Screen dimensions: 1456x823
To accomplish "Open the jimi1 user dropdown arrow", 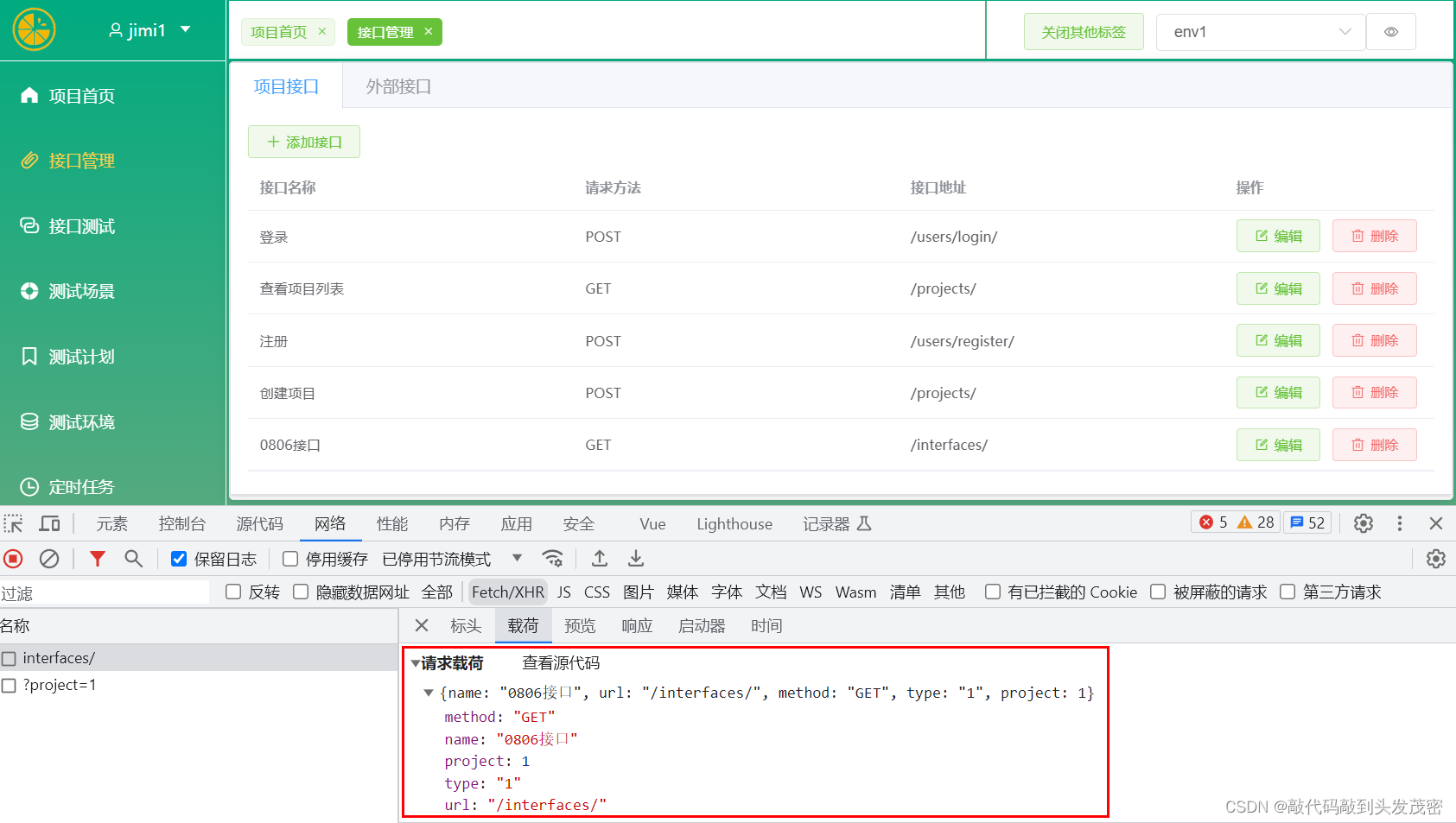I will 185,29.
